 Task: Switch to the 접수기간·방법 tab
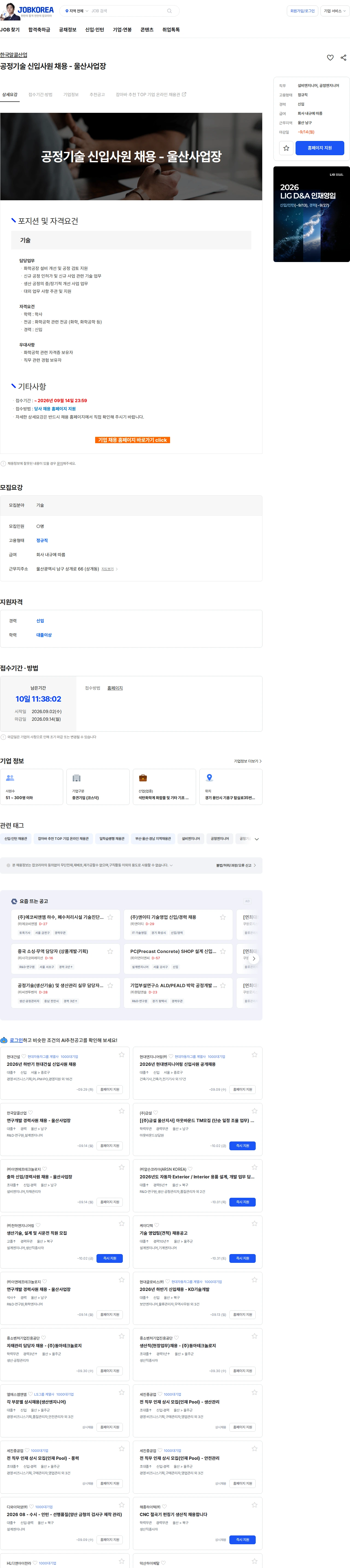click(x=40, y=95)
